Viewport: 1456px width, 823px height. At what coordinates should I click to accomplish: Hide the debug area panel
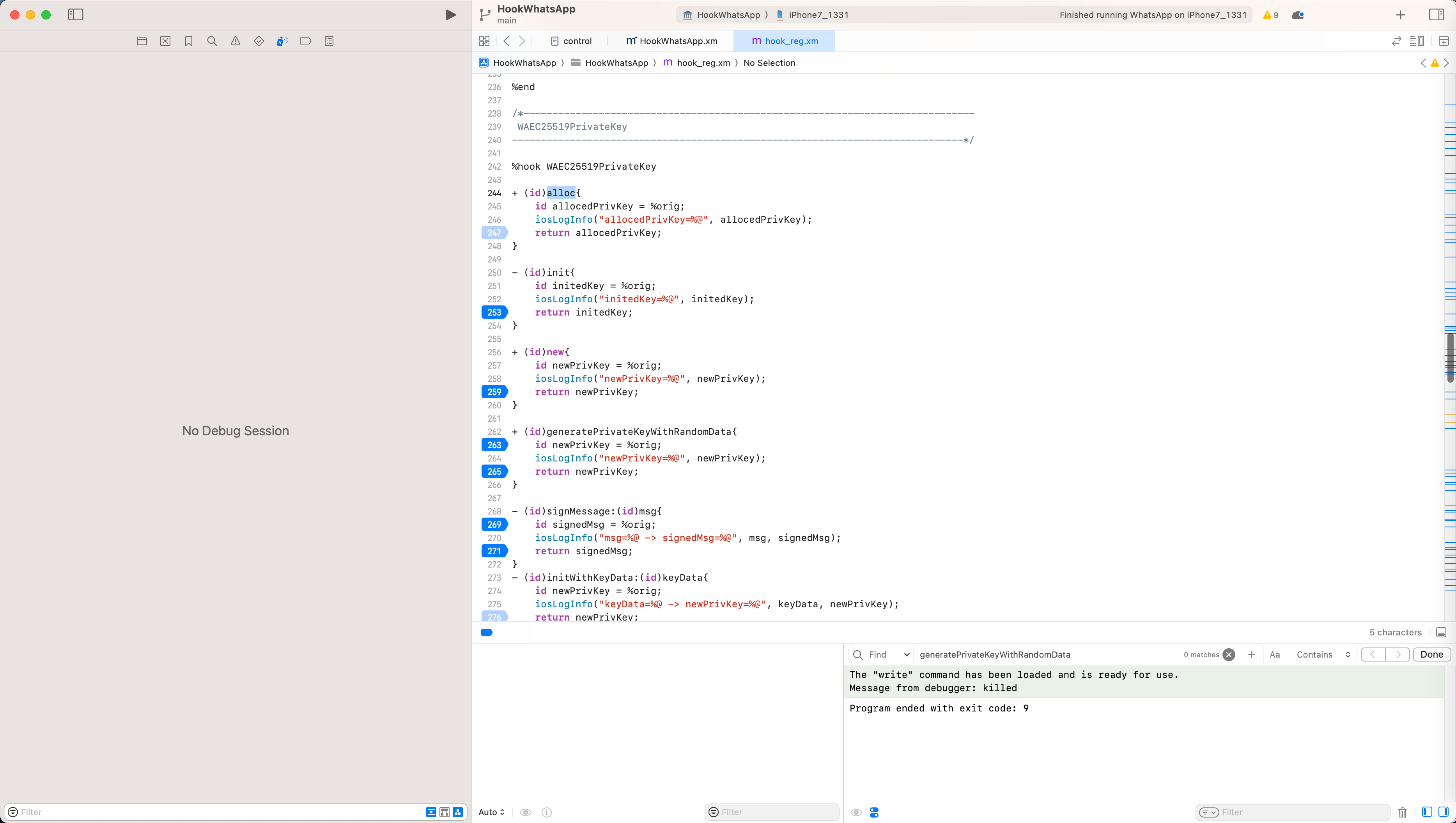point(1441,633)
